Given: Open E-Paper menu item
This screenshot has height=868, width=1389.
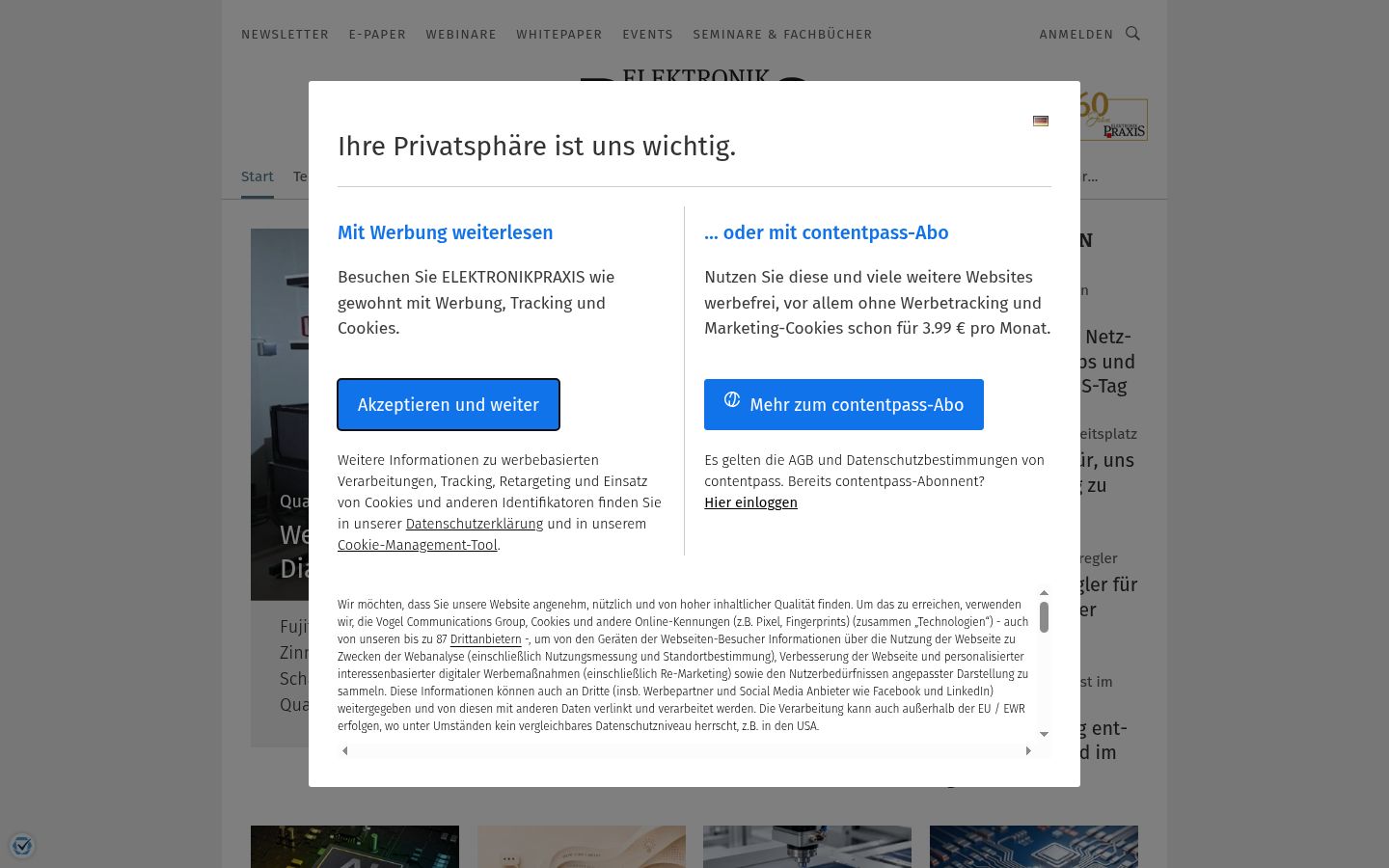Looking at the screenshot, I should 377,35.
